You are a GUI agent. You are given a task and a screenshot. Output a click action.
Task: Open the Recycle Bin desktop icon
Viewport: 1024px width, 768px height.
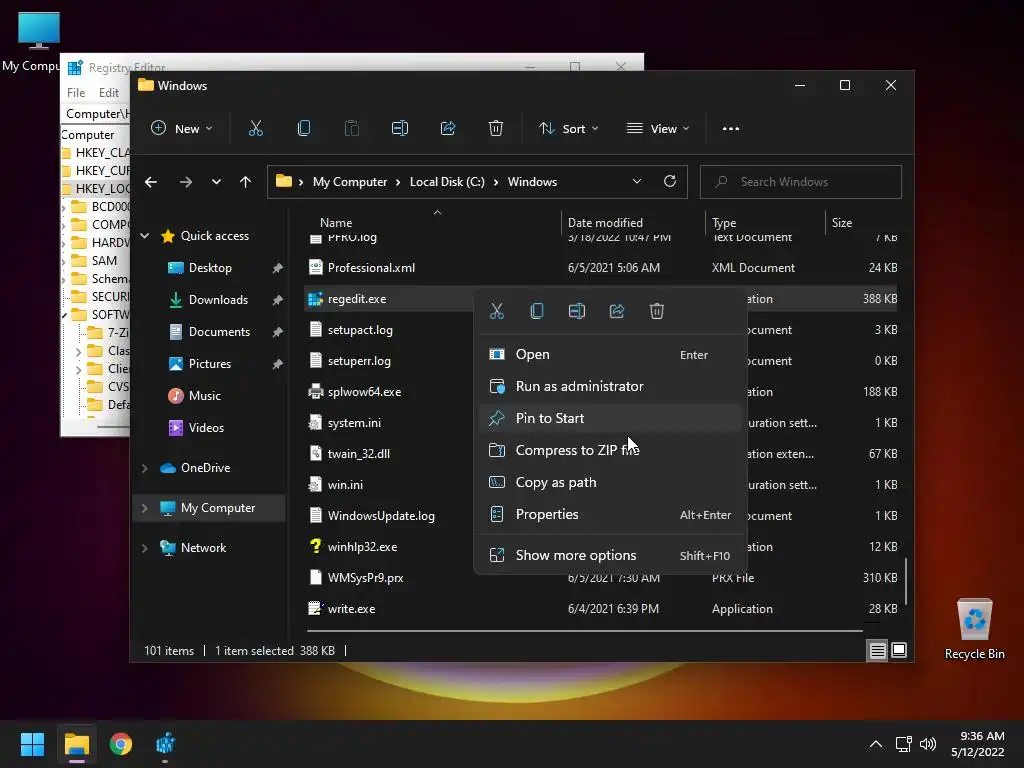click(x=974, y=628)
